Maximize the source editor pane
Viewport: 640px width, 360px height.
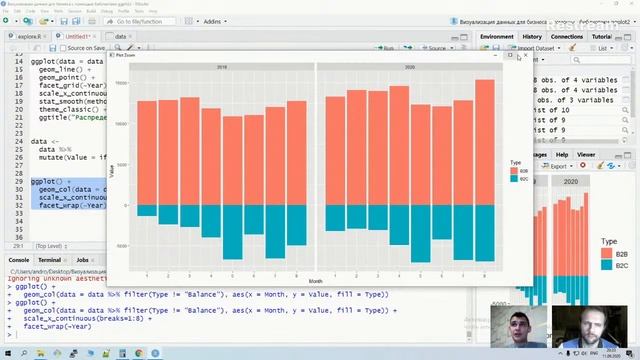[464, 37]
